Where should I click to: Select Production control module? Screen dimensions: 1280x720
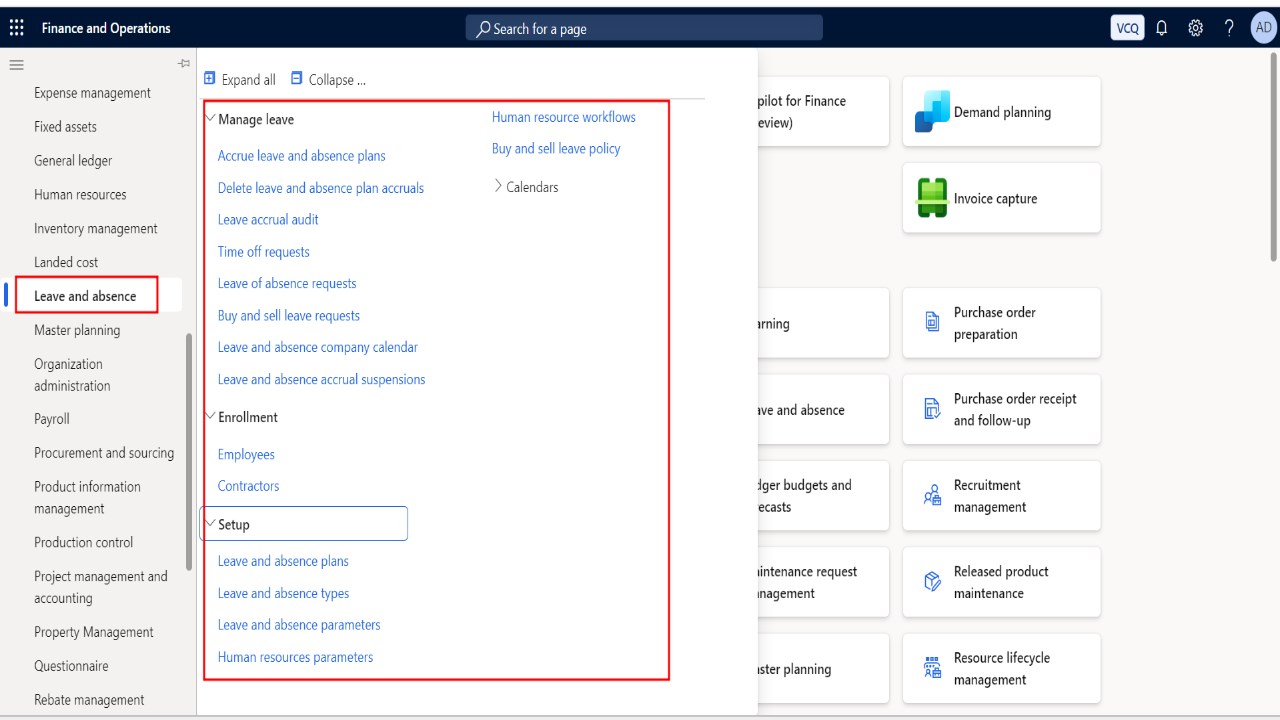click(x=83, y=542)
